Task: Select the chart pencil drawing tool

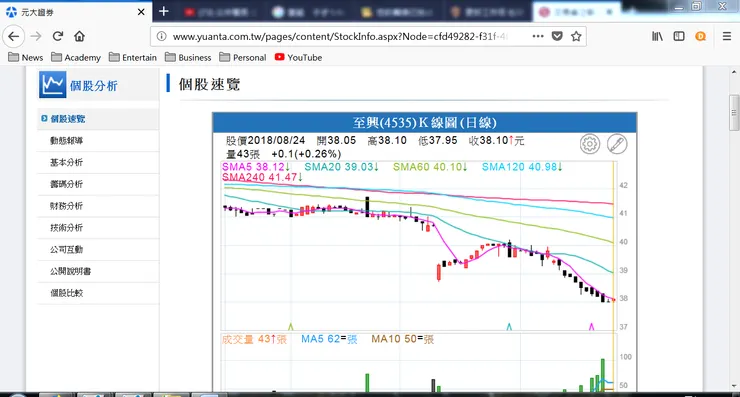Action: (617, 144)
